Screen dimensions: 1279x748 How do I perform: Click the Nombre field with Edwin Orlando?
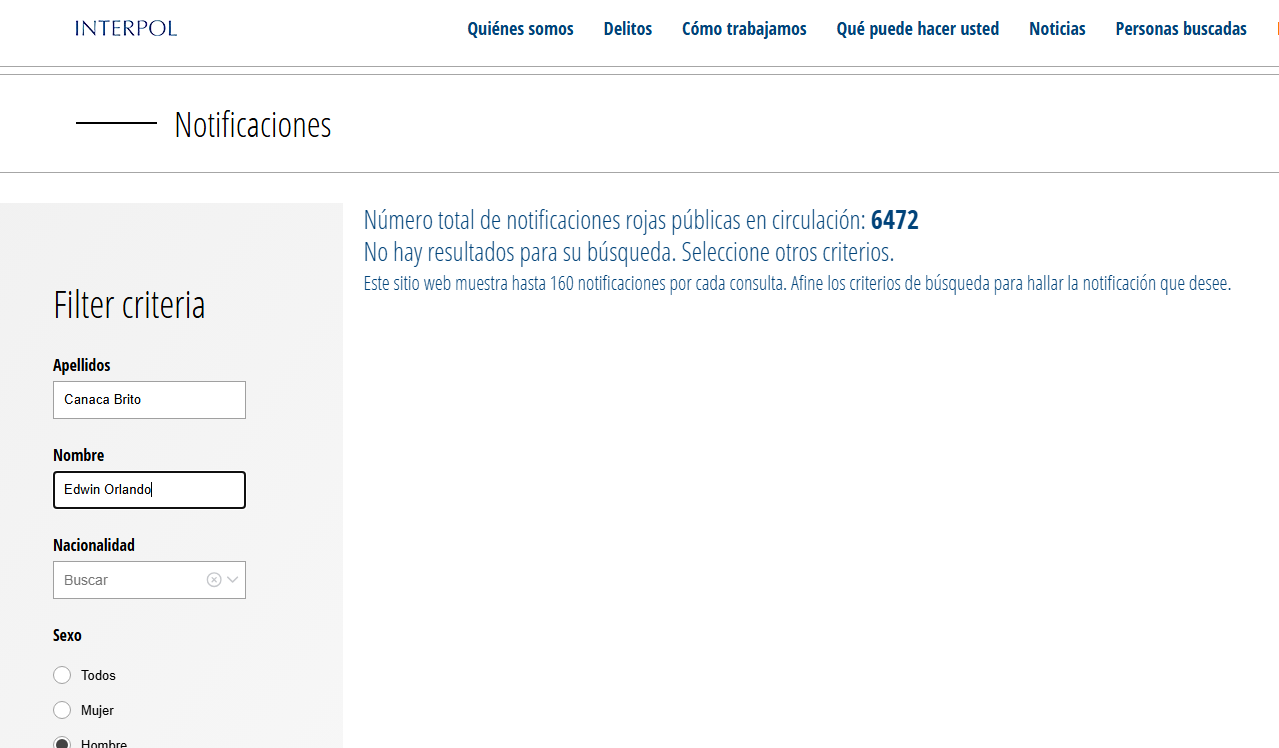point(149,490)
